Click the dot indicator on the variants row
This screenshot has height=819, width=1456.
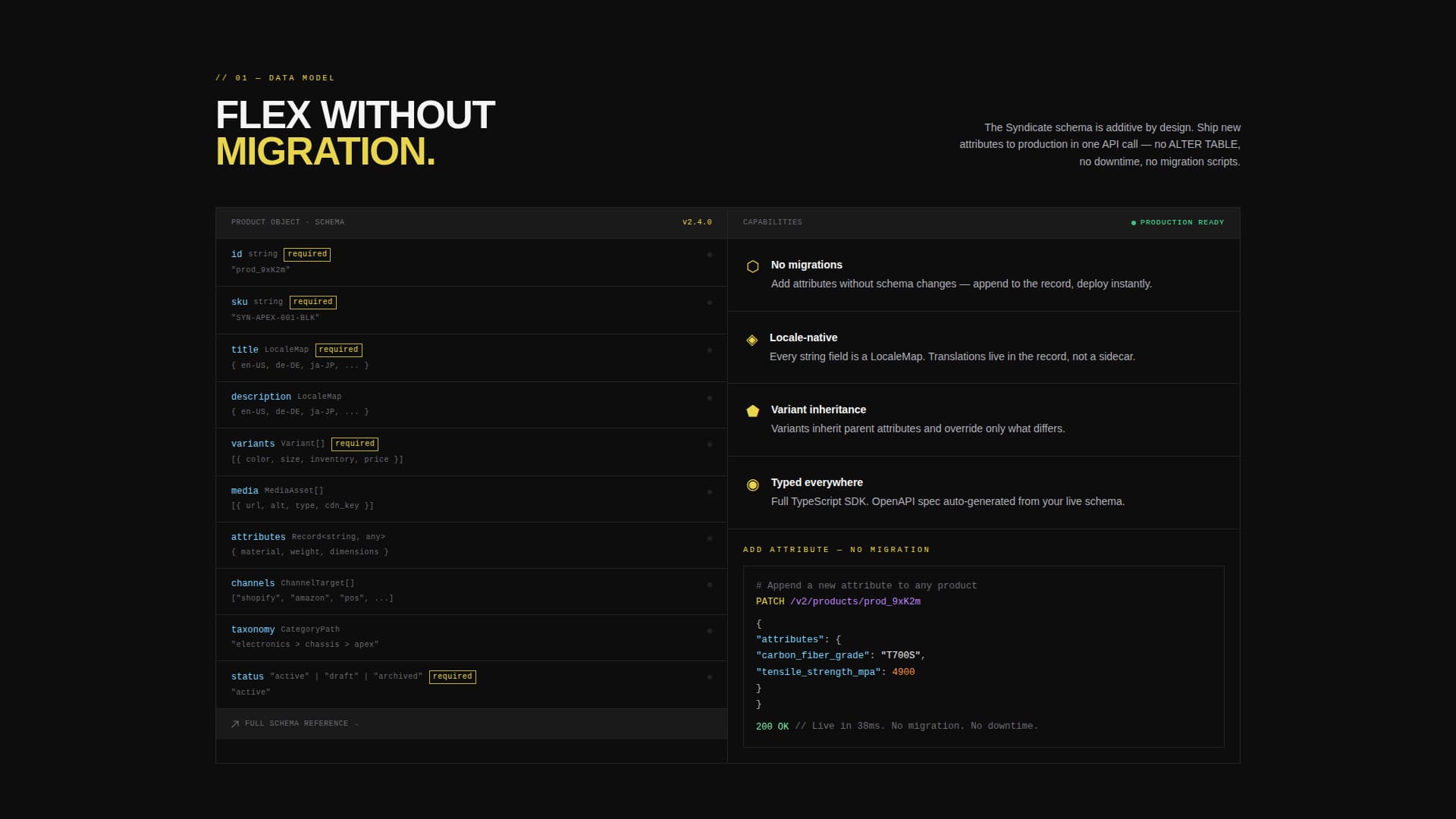pos(710,444)
